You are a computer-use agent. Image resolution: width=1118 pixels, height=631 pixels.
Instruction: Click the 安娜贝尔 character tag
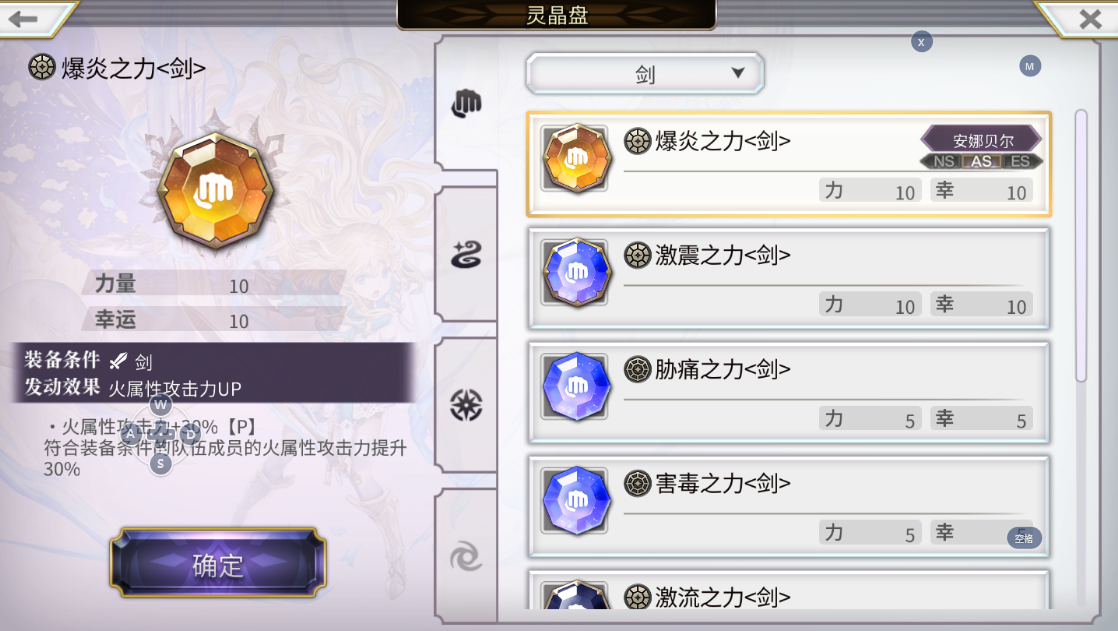982,140
